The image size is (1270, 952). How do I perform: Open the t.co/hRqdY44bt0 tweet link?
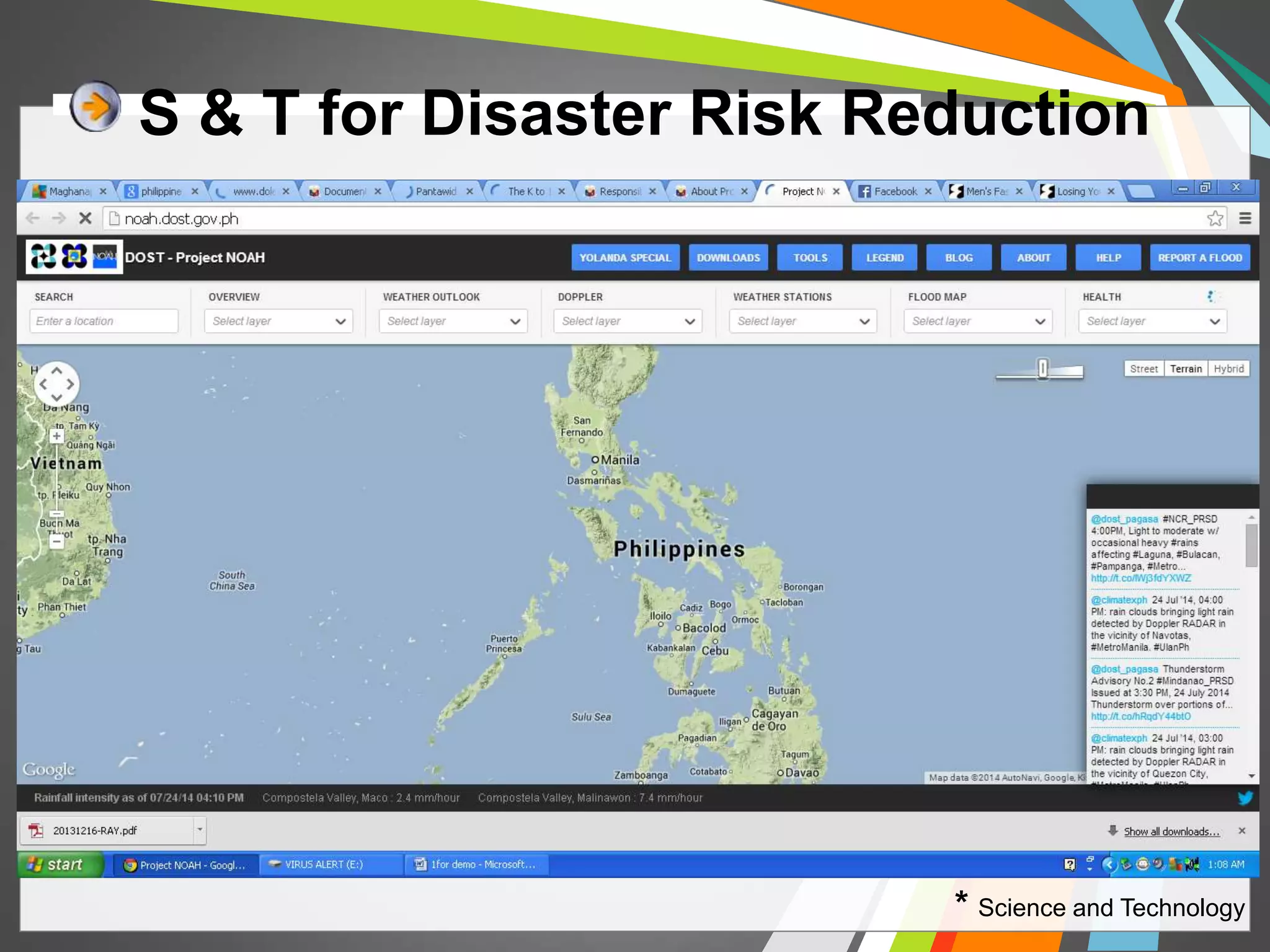point(1140,716)
